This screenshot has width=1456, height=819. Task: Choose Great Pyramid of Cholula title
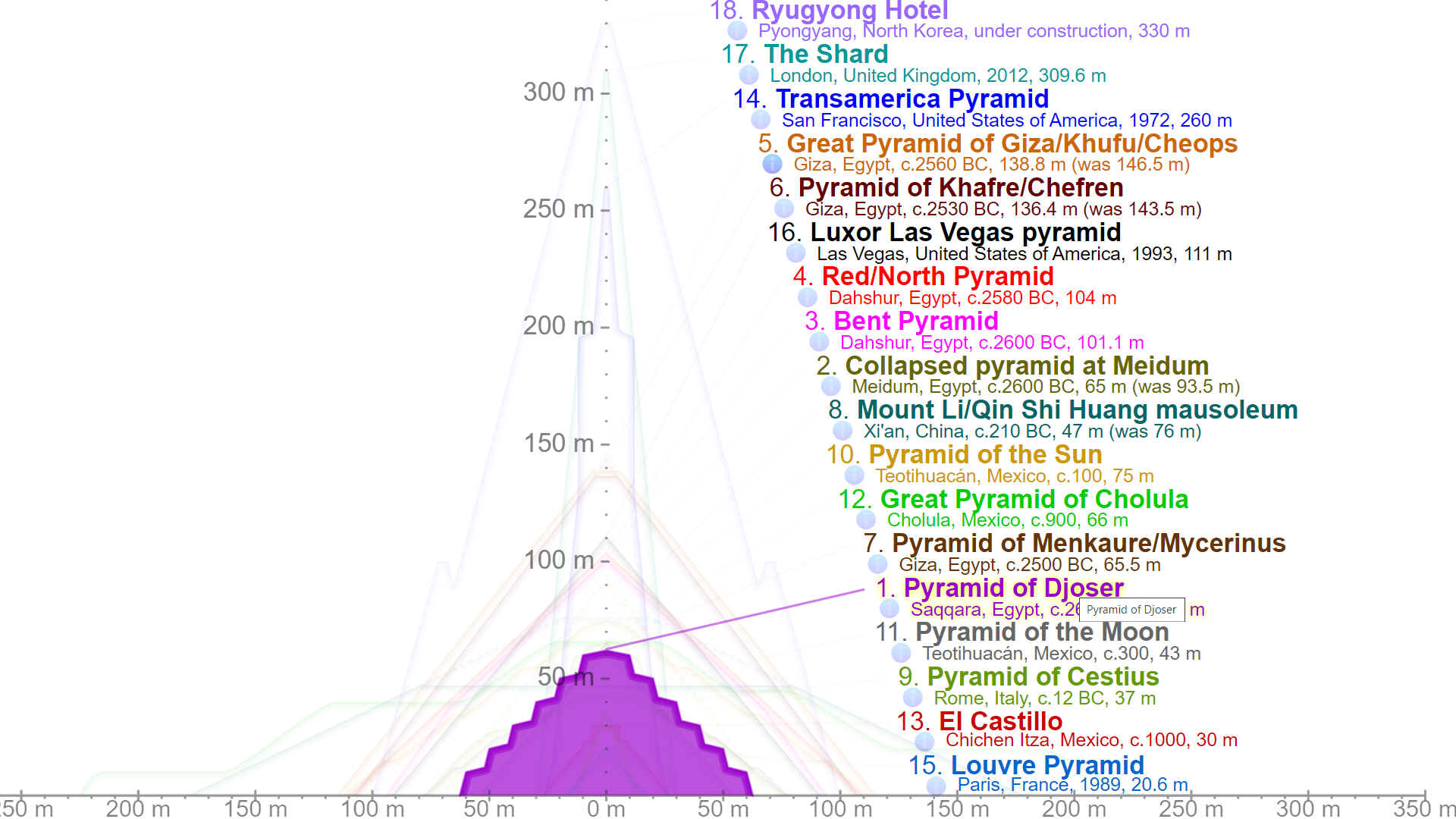click(1034, 499)
